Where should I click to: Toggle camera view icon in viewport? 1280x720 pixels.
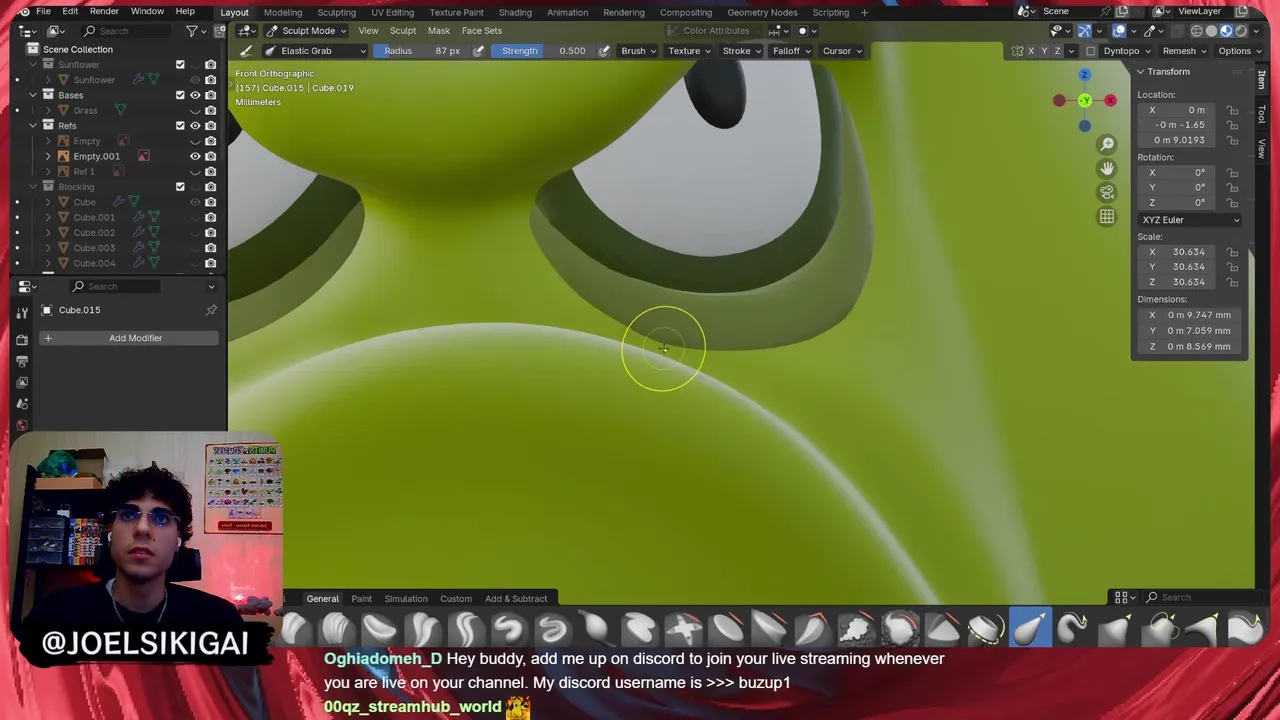tap(1107, 192)
